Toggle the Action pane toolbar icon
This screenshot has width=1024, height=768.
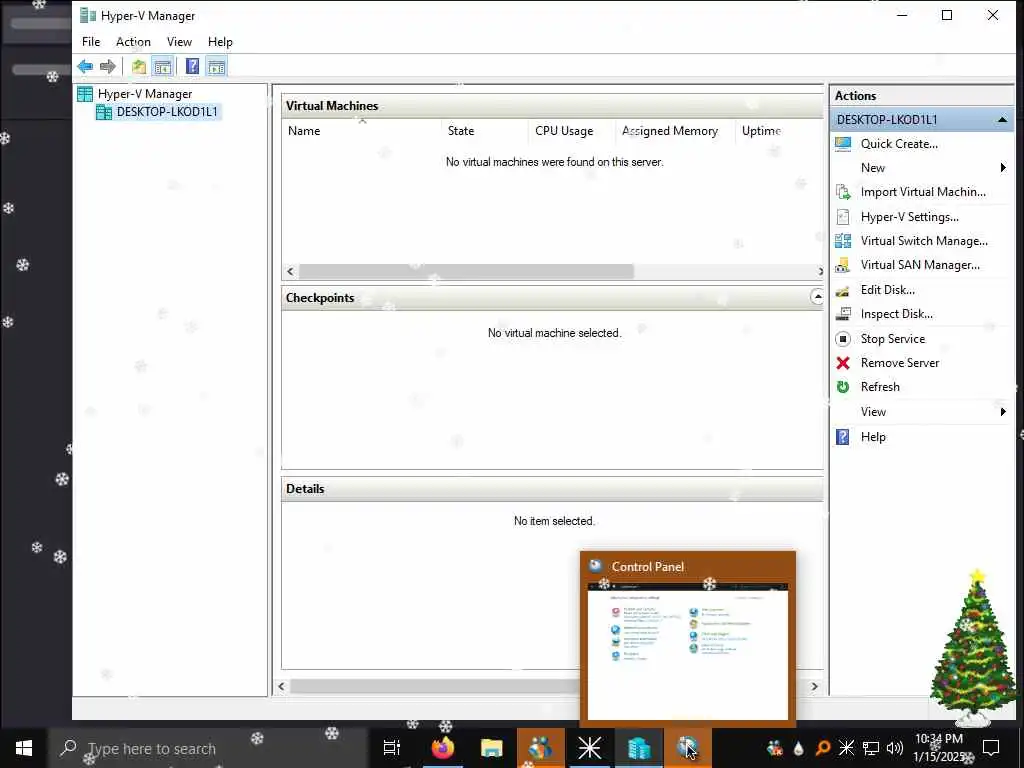216,66
